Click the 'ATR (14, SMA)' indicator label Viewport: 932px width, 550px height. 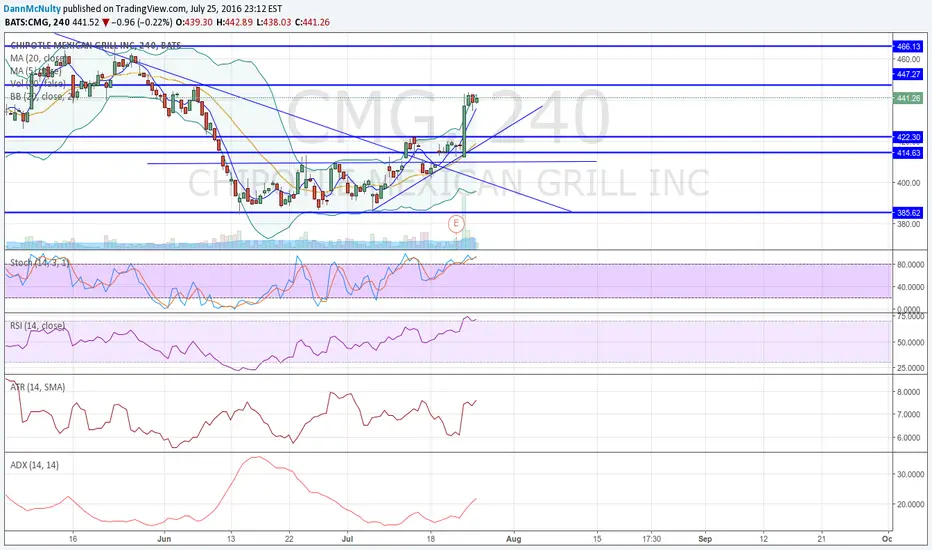(37, 387)
